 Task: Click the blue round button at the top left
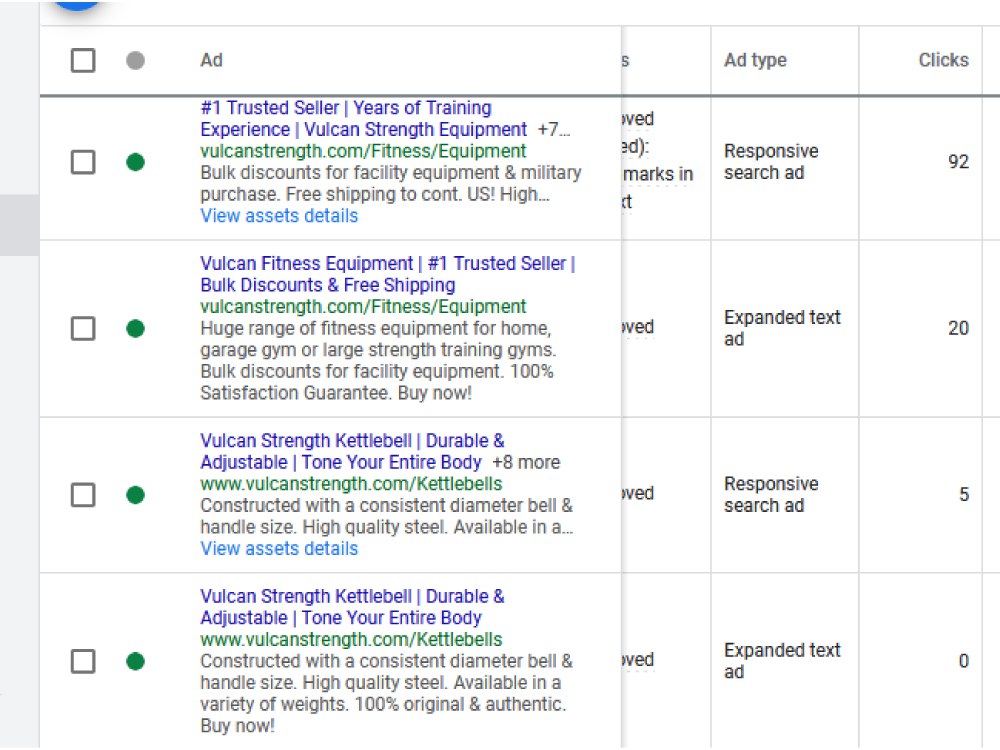(77, 4)
